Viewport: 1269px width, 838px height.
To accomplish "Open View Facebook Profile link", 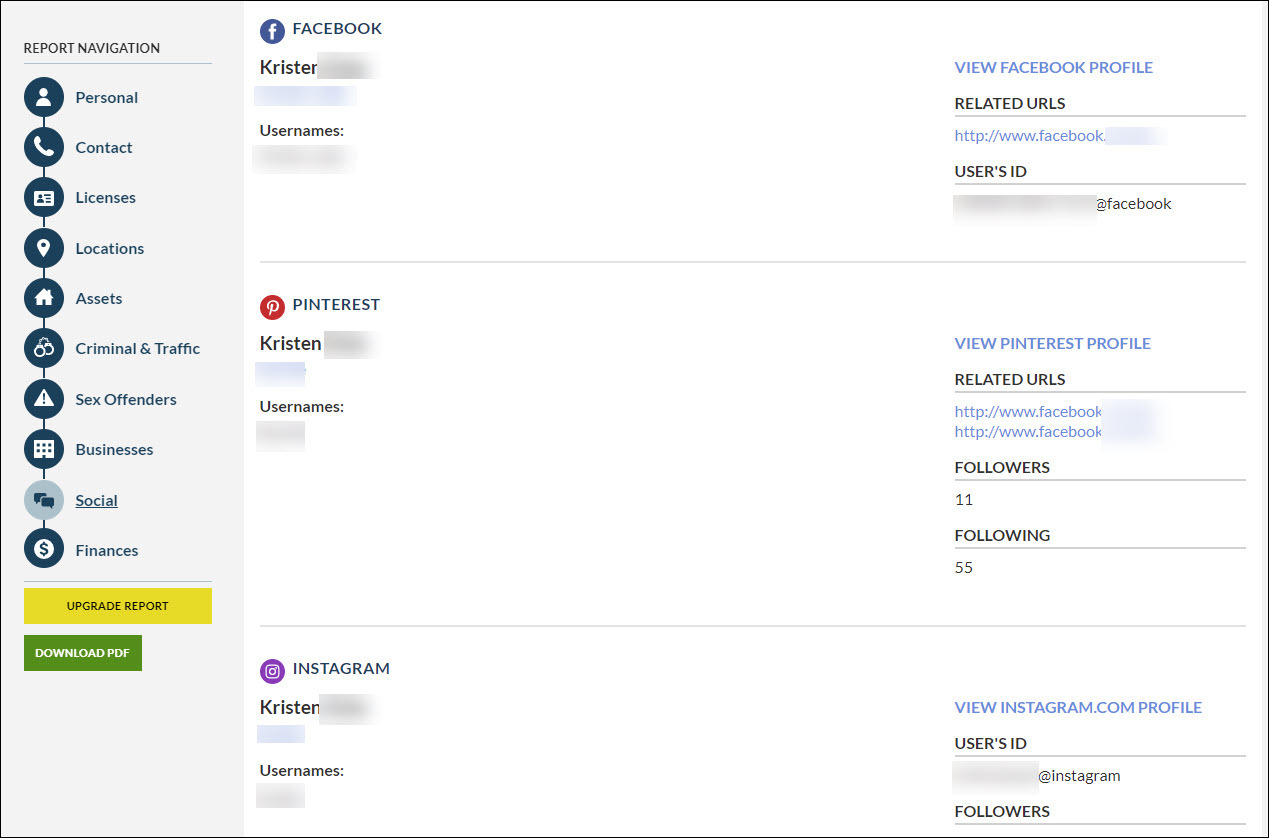I will click(x=1054, y=67).
